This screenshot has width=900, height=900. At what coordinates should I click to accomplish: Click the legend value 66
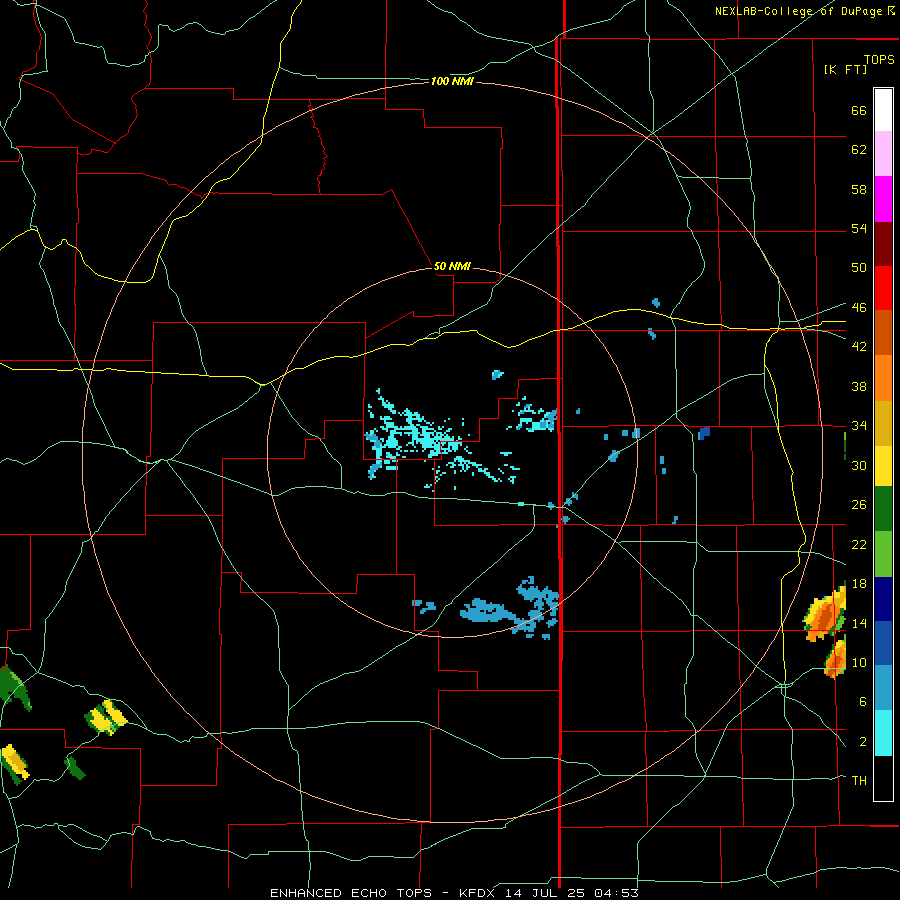[859, 110]
